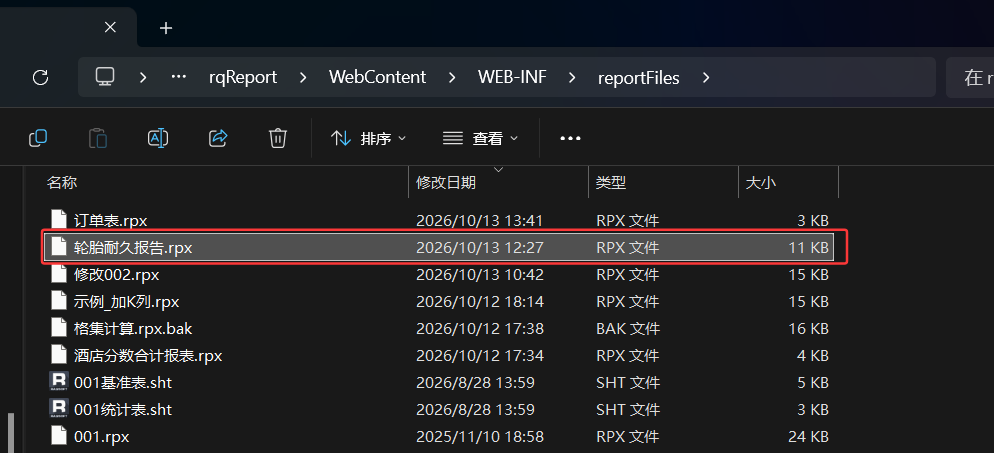The width and height of the screenshot is (994, 453).
Task: Open a new Explorer tab
Action: pos(166,28)
